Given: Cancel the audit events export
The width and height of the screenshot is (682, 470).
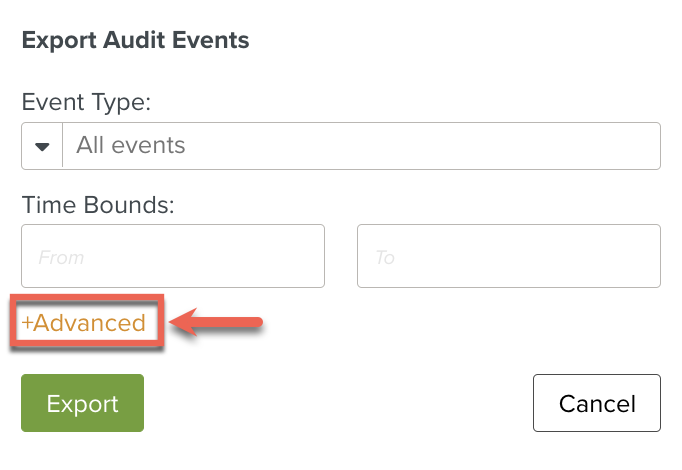Looking at the screenshot, I should pyautogui.click(x=596, y=404).
